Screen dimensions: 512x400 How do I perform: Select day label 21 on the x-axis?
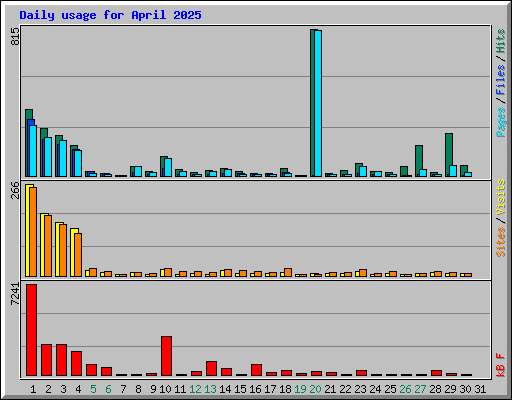pyautogui.click(x=330, y=389)
